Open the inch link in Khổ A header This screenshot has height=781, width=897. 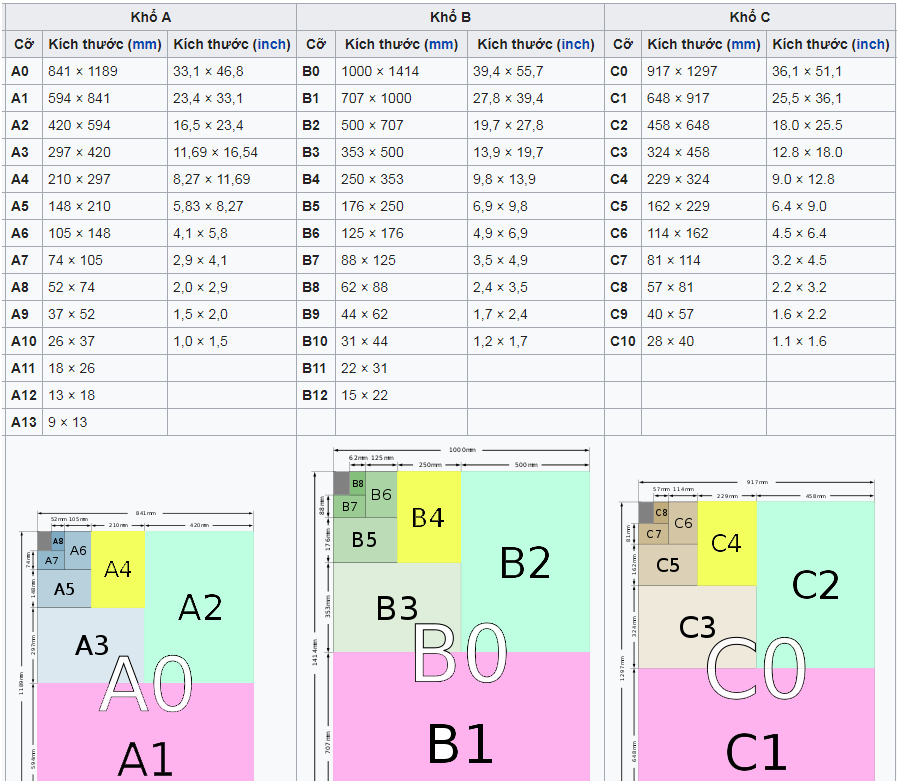[272, 45]
